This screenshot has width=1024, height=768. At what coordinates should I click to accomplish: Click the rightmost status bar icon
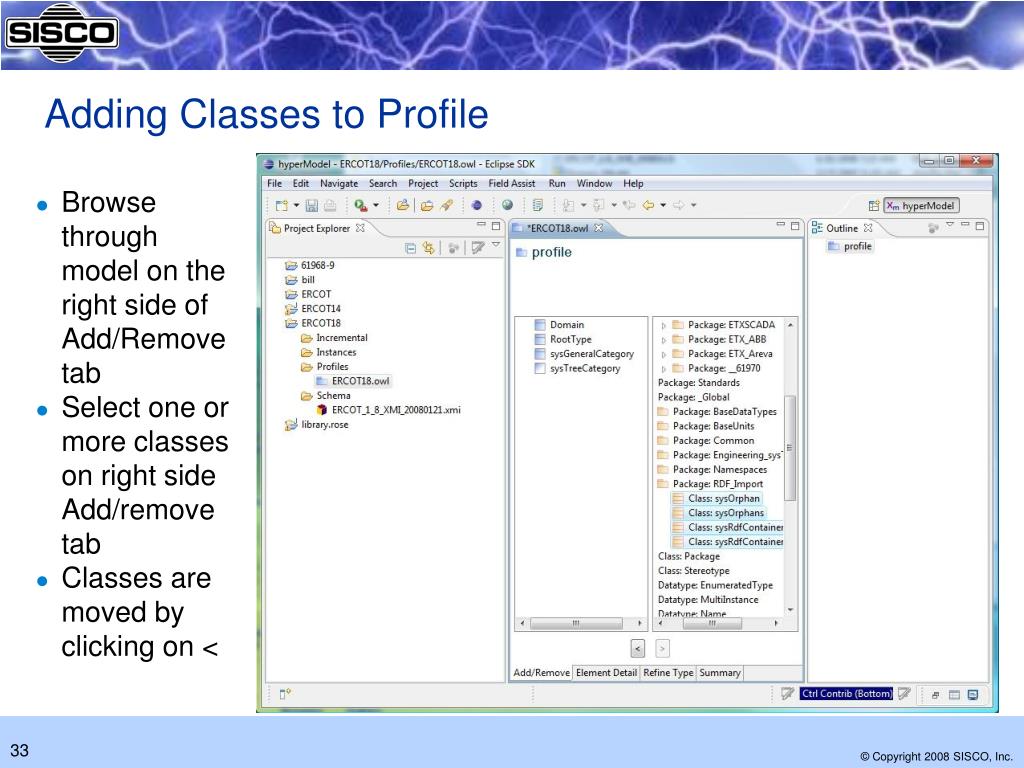(973, 695)
